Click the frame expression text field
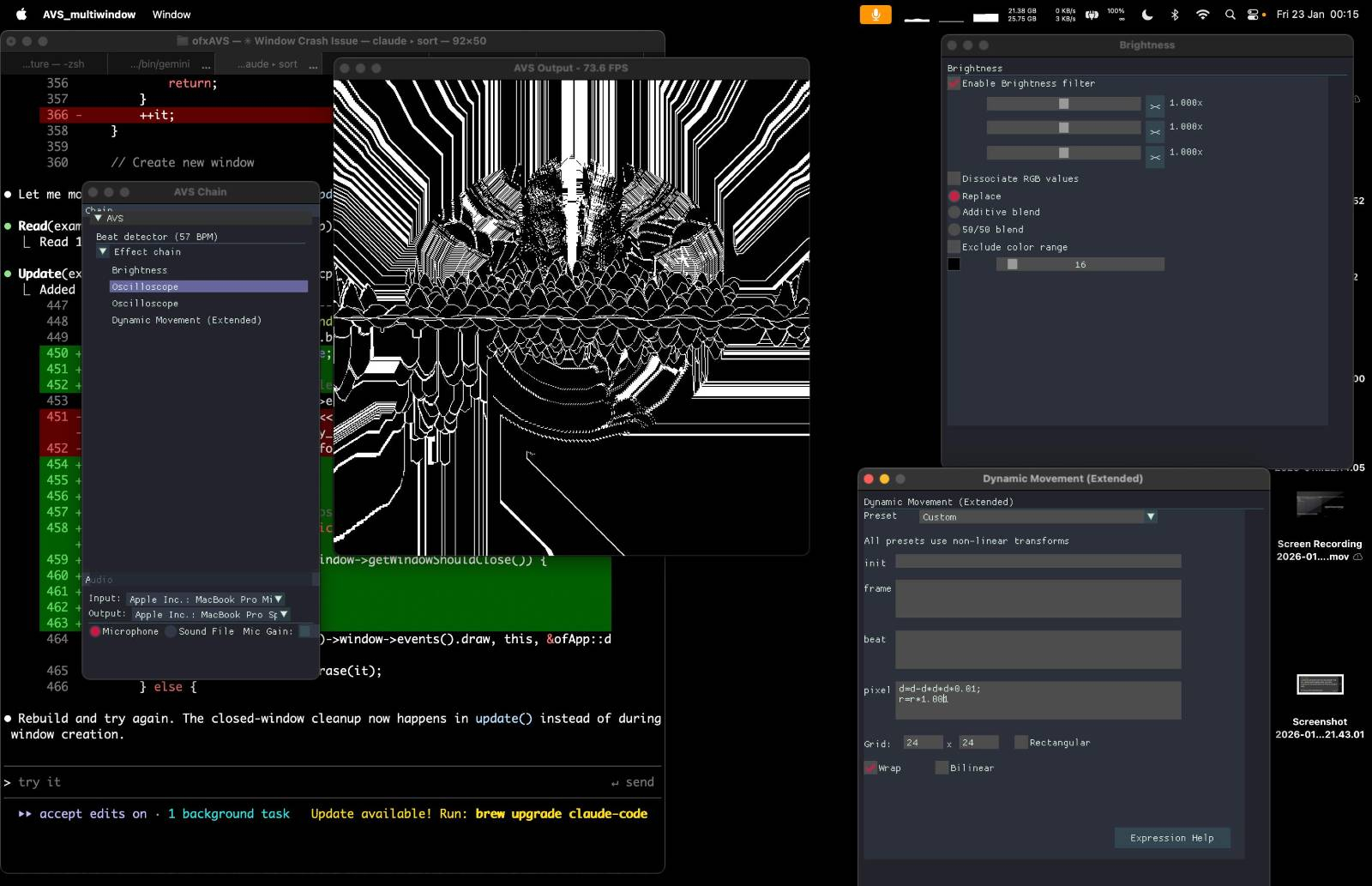The image size is (1372, 886). point(1038,599)
